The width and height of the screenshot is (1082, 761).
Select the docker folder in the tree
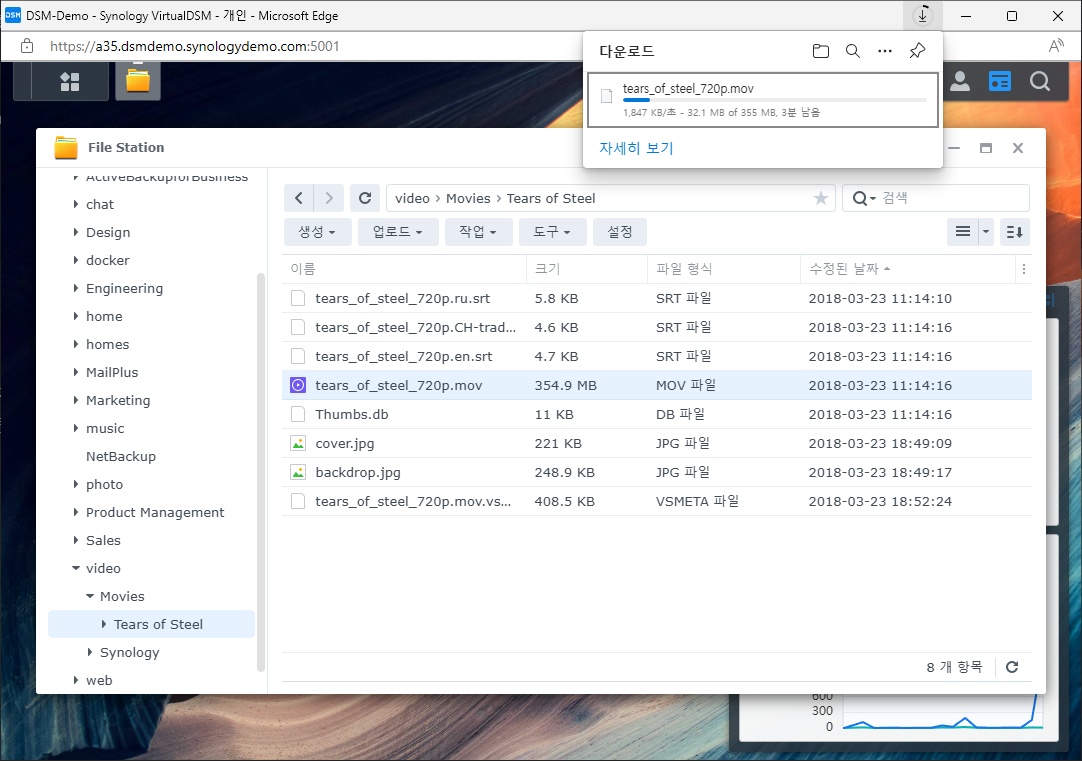coord(108,260)
